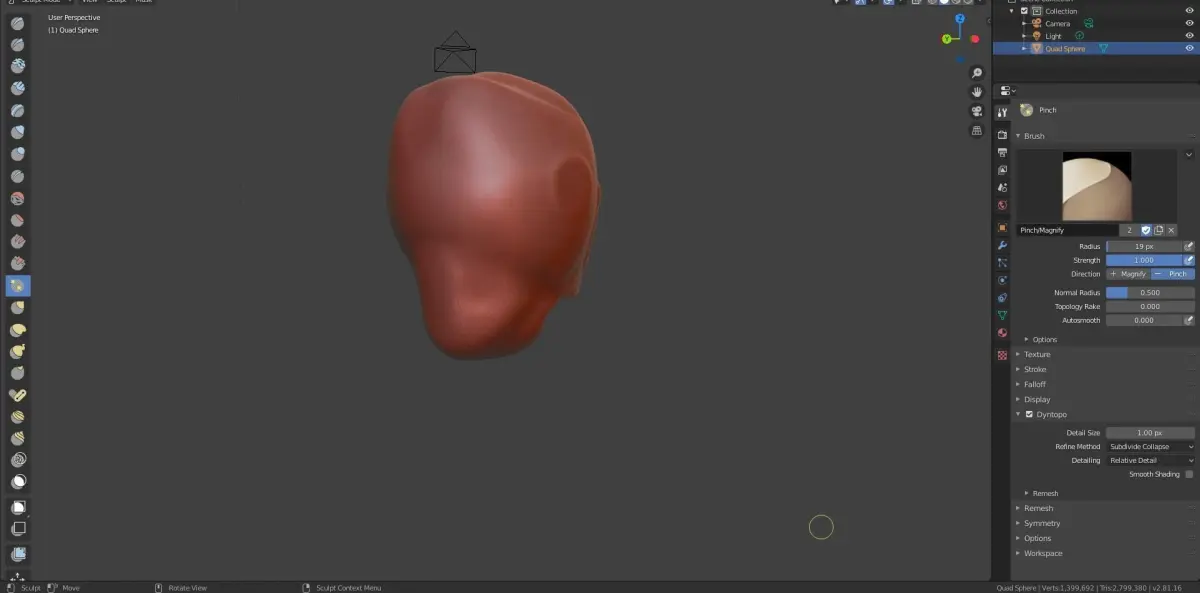Disable the Dyntopo checkbox
This screenshot has width=1200, height=593.
pos(1029,414)
